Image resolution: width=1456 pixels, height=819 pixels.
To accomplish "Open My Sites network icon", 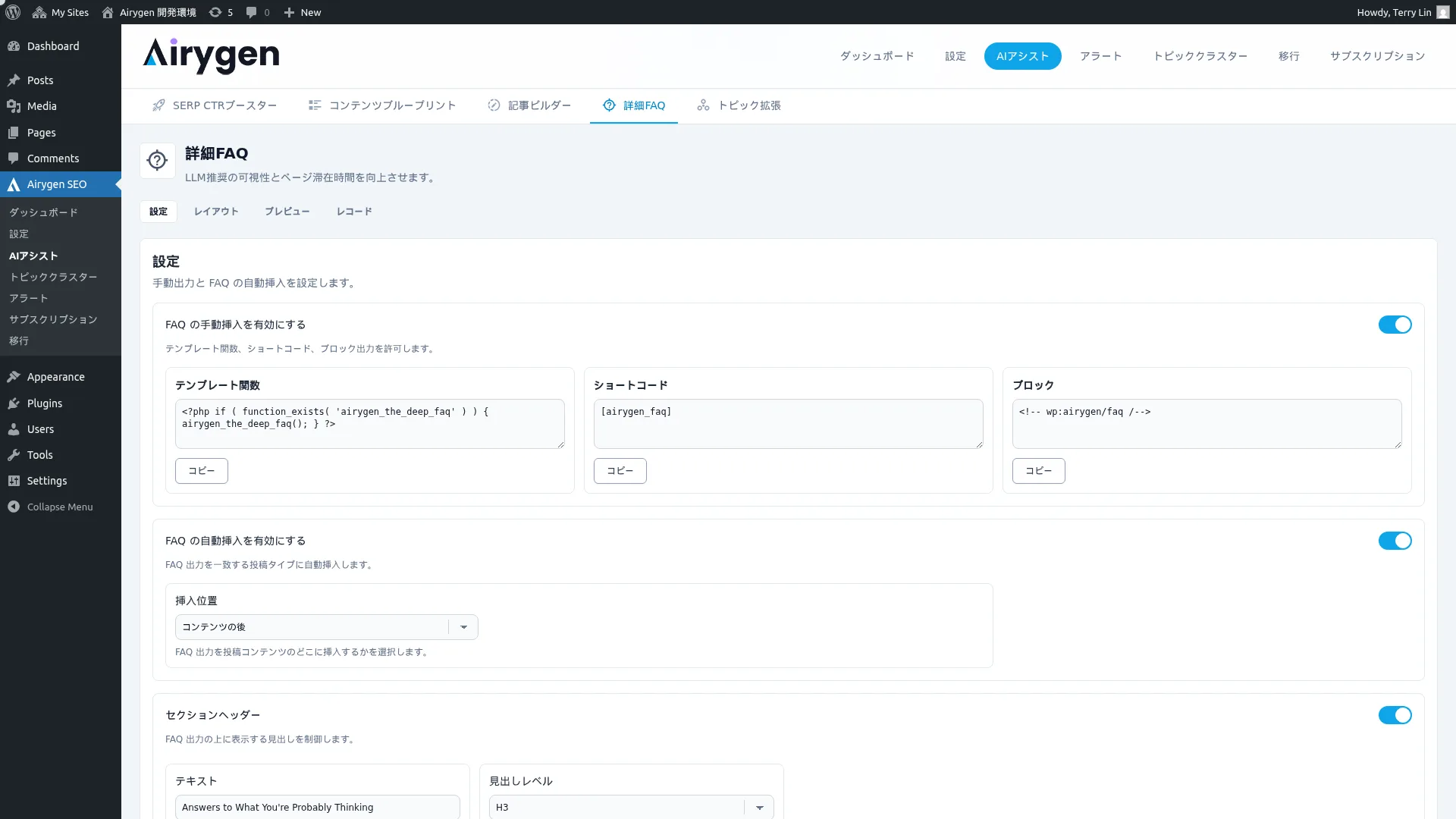I will (x=39, y=12).
